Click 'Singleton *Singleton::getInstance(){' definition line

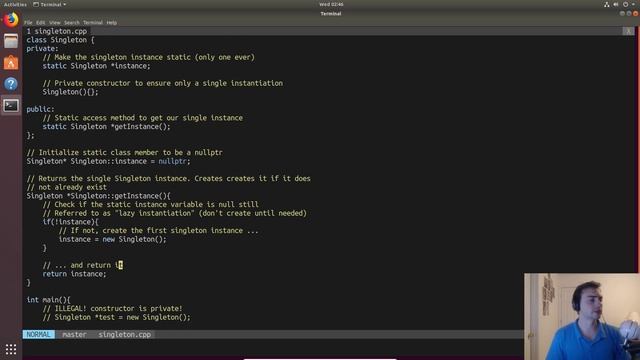tap(99, 196)
